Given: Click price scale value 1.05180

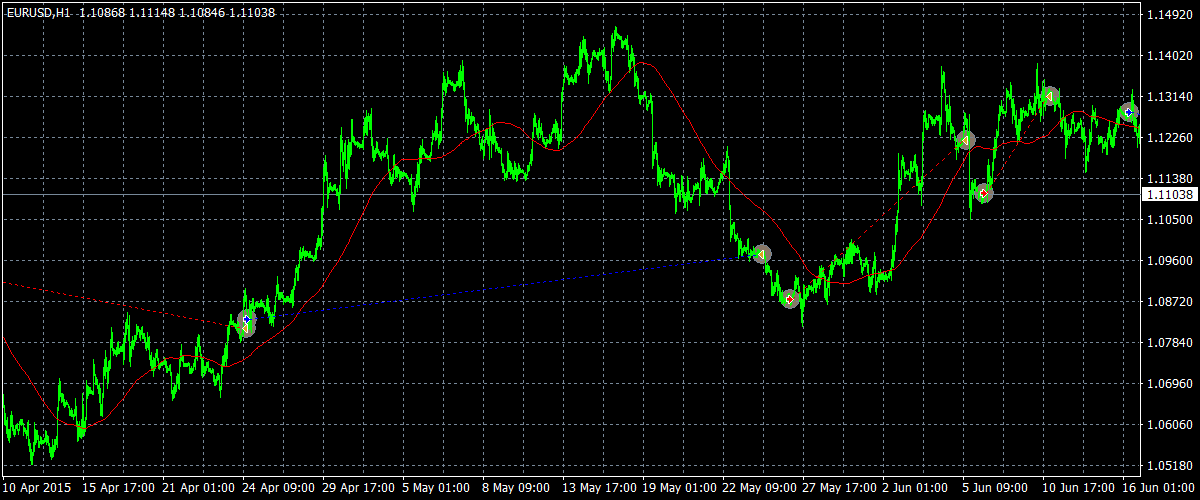Looking at the screenshot, I should (x=1171, y=465).
